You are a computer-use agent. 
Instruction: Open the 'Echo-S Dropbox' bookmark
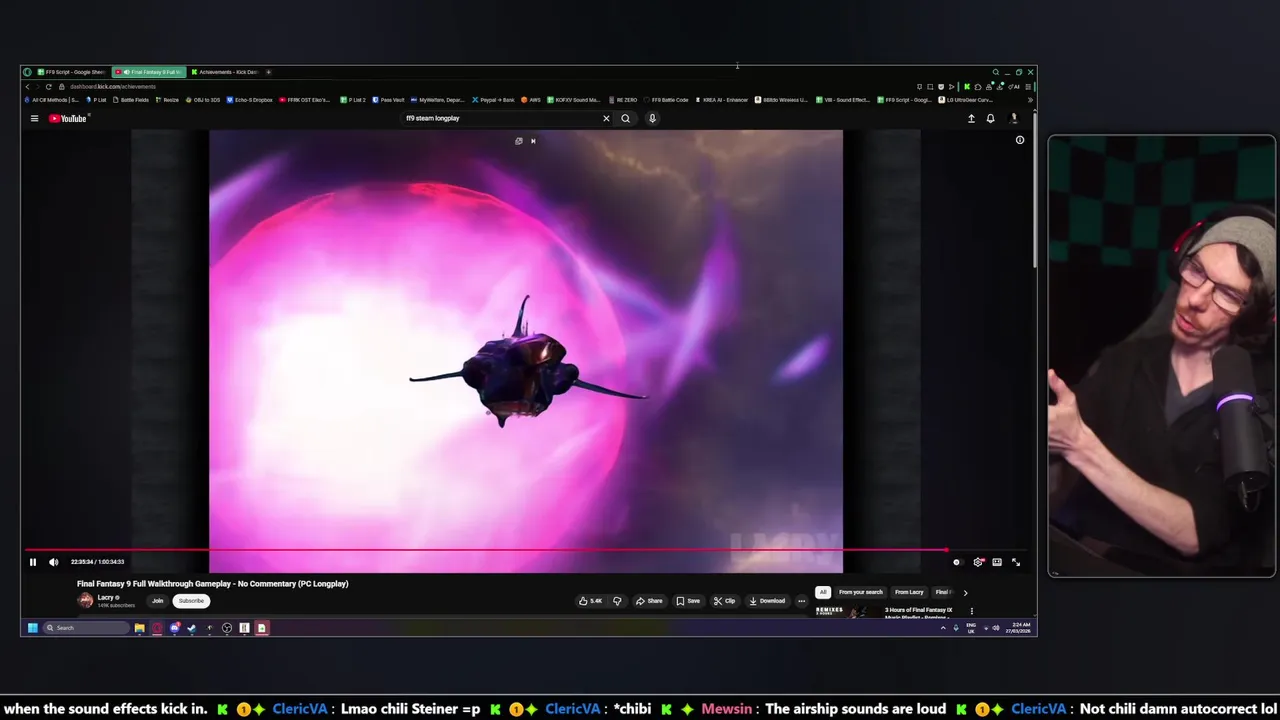(x=250, y=100)
